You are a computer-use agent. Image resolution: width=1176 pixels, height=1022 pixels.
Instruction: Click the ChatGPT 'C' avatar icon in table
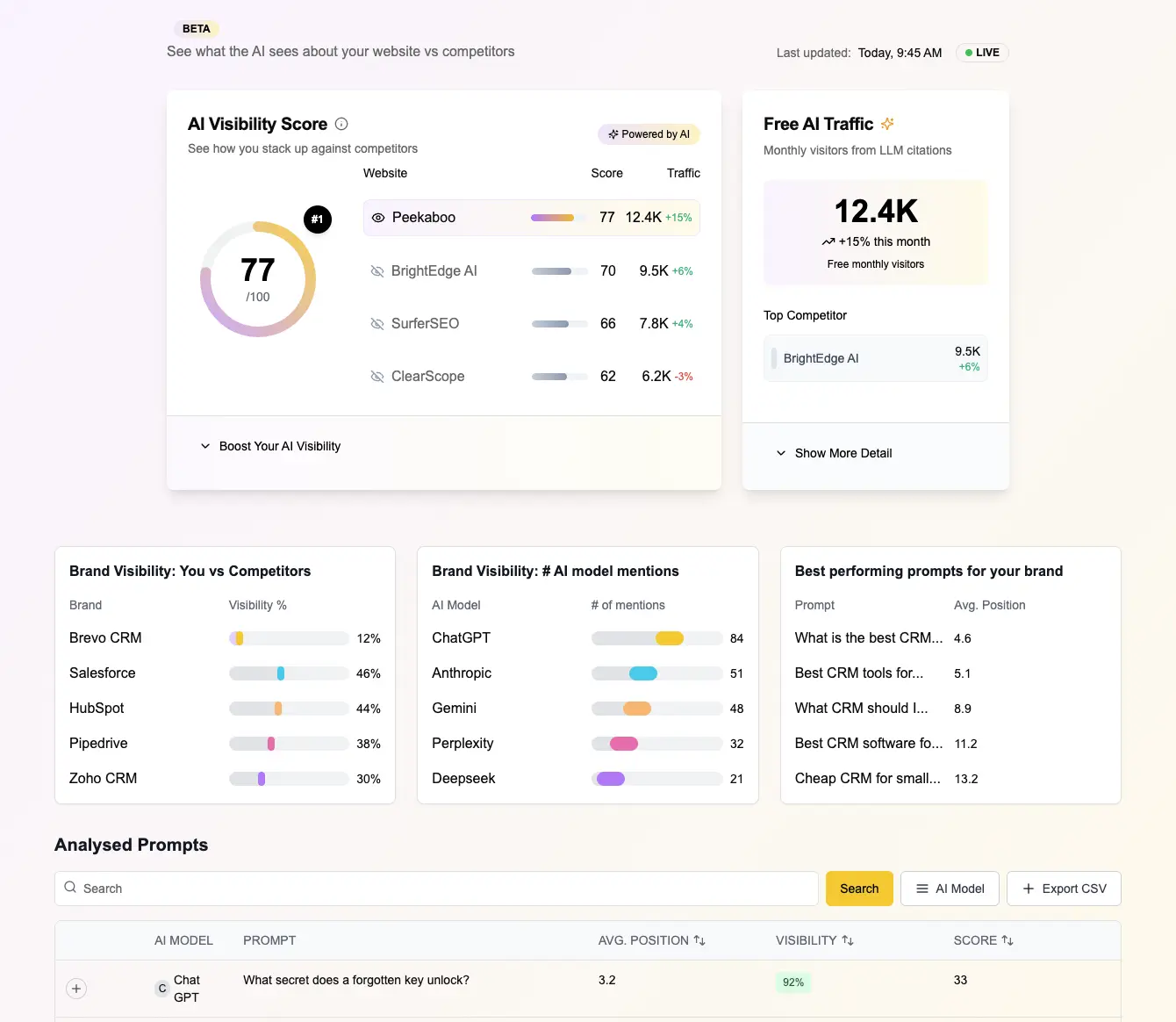click(x=161, y=989)
